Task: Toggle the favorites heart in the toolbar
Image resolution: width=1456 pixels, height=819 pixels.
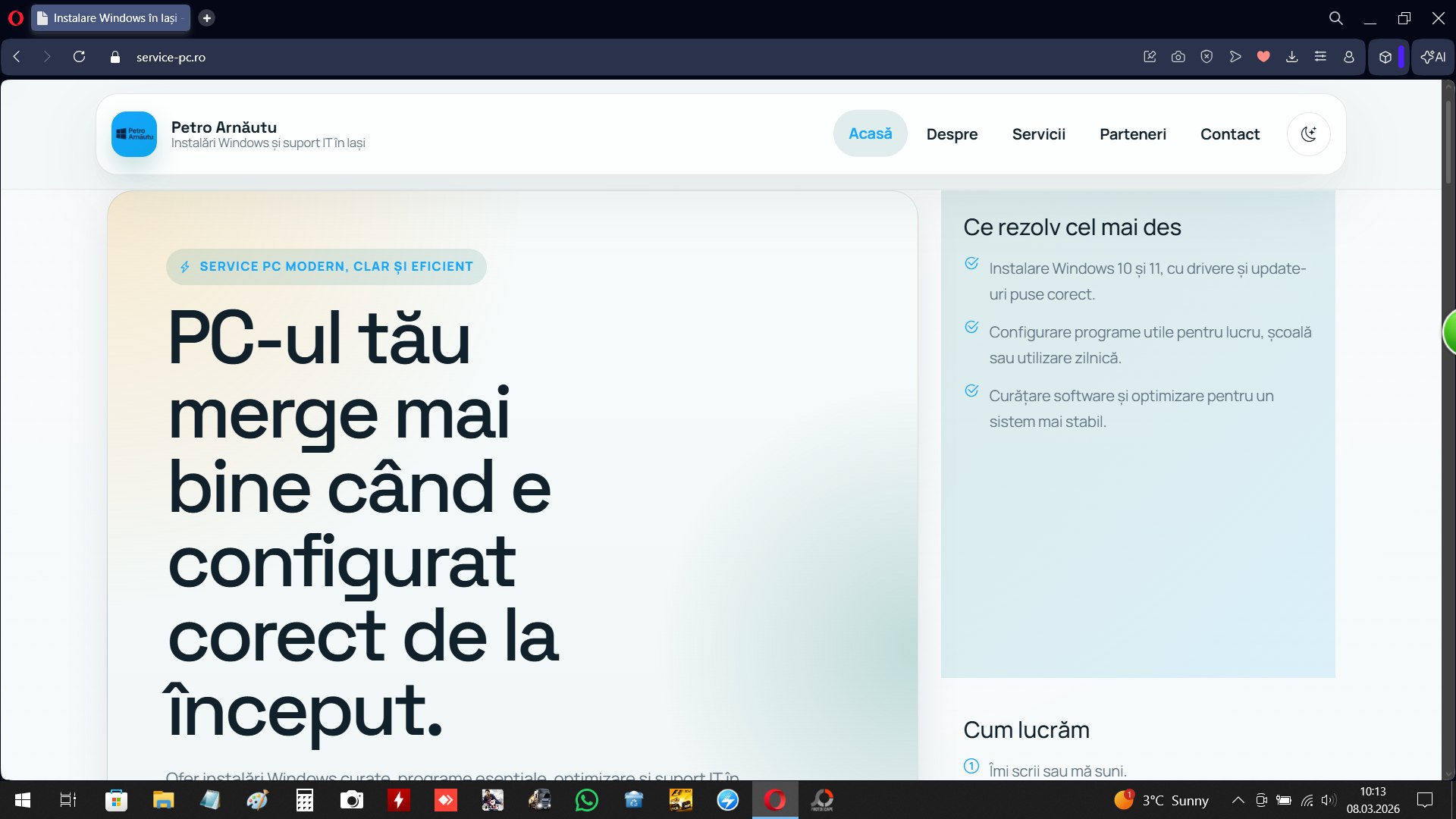Action: (1263, 57)
